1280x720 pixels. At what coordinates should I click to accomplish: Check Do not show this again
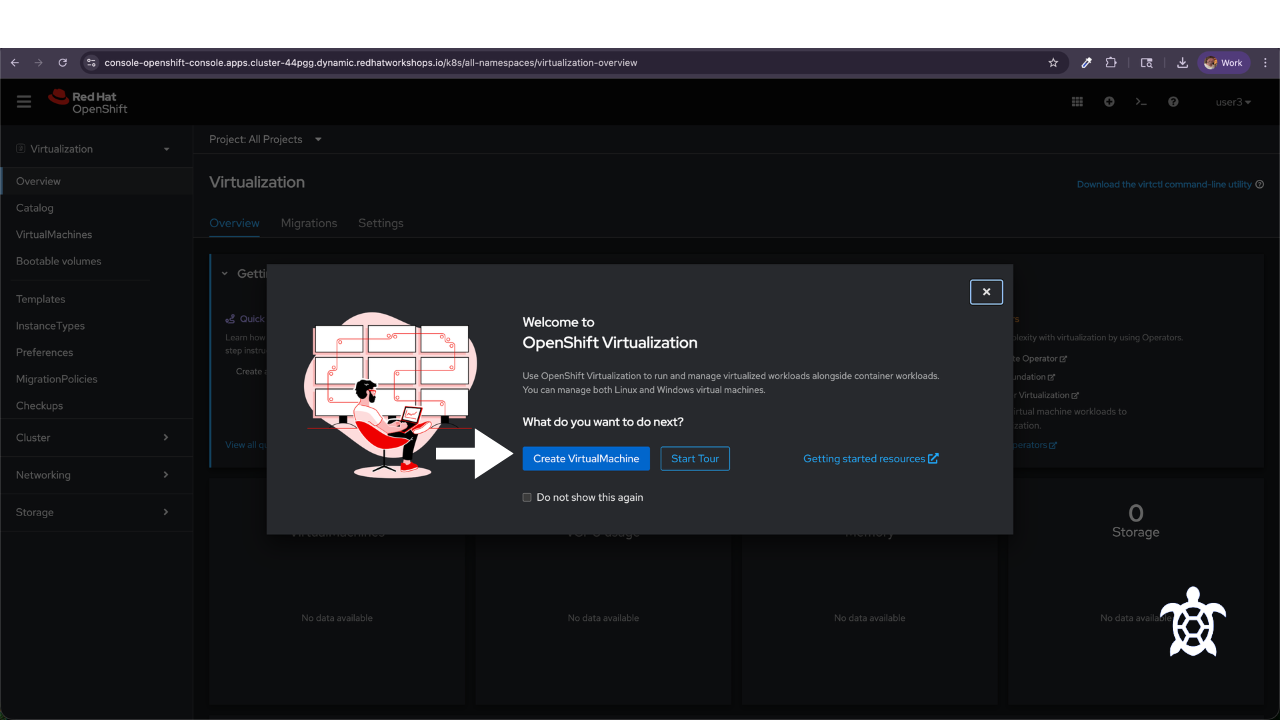(x=527, y=497)
